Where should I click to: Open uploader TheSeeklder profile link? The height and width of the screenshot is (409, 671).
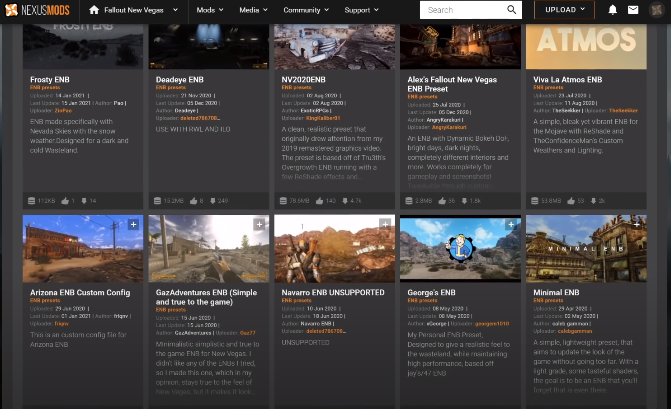click(623, 110)
